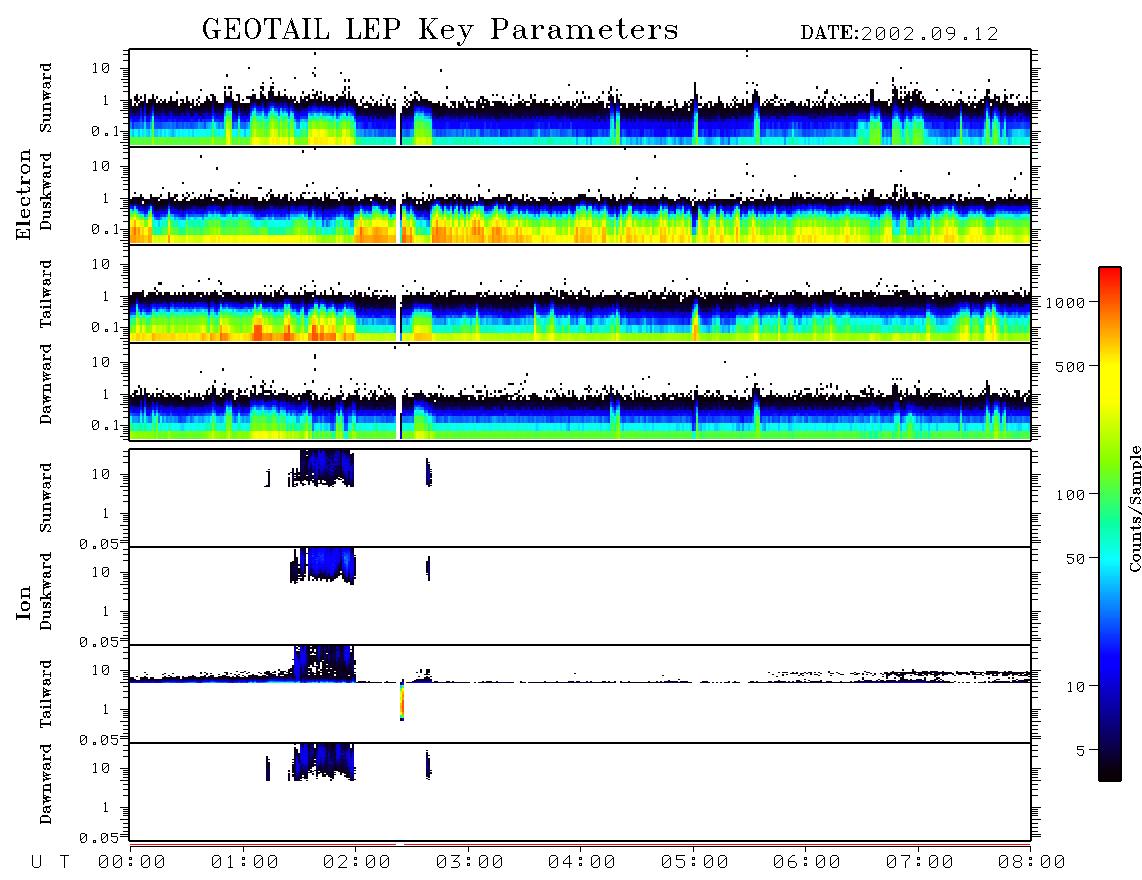1142x880 pixels.
Task: Click the Counts/Sample colorbar caption
Action: click(1135, 508)
